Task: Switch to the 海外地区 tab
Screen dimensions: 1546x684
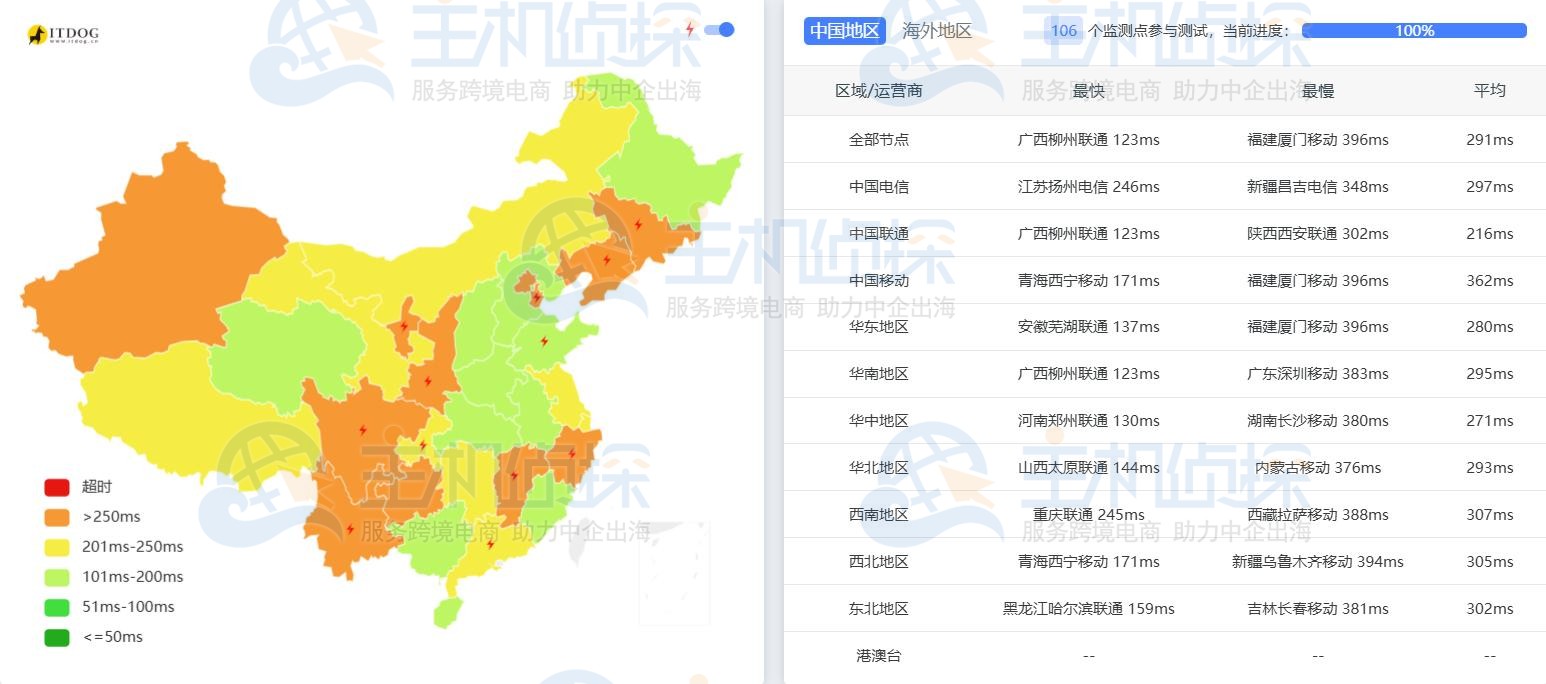Action: [x=934, y=30]
